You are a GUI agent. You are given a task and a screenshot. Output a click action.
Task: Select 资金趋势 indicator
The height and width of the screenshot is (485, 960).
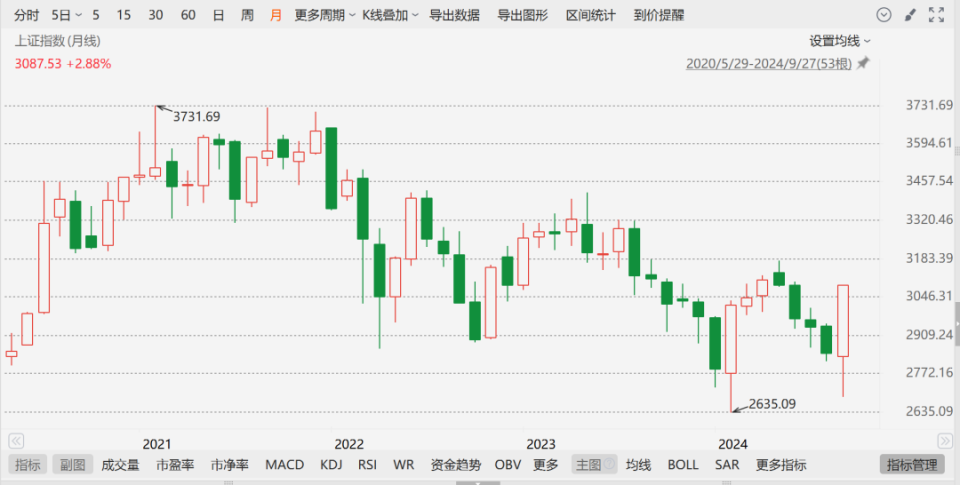click(456, 465)
